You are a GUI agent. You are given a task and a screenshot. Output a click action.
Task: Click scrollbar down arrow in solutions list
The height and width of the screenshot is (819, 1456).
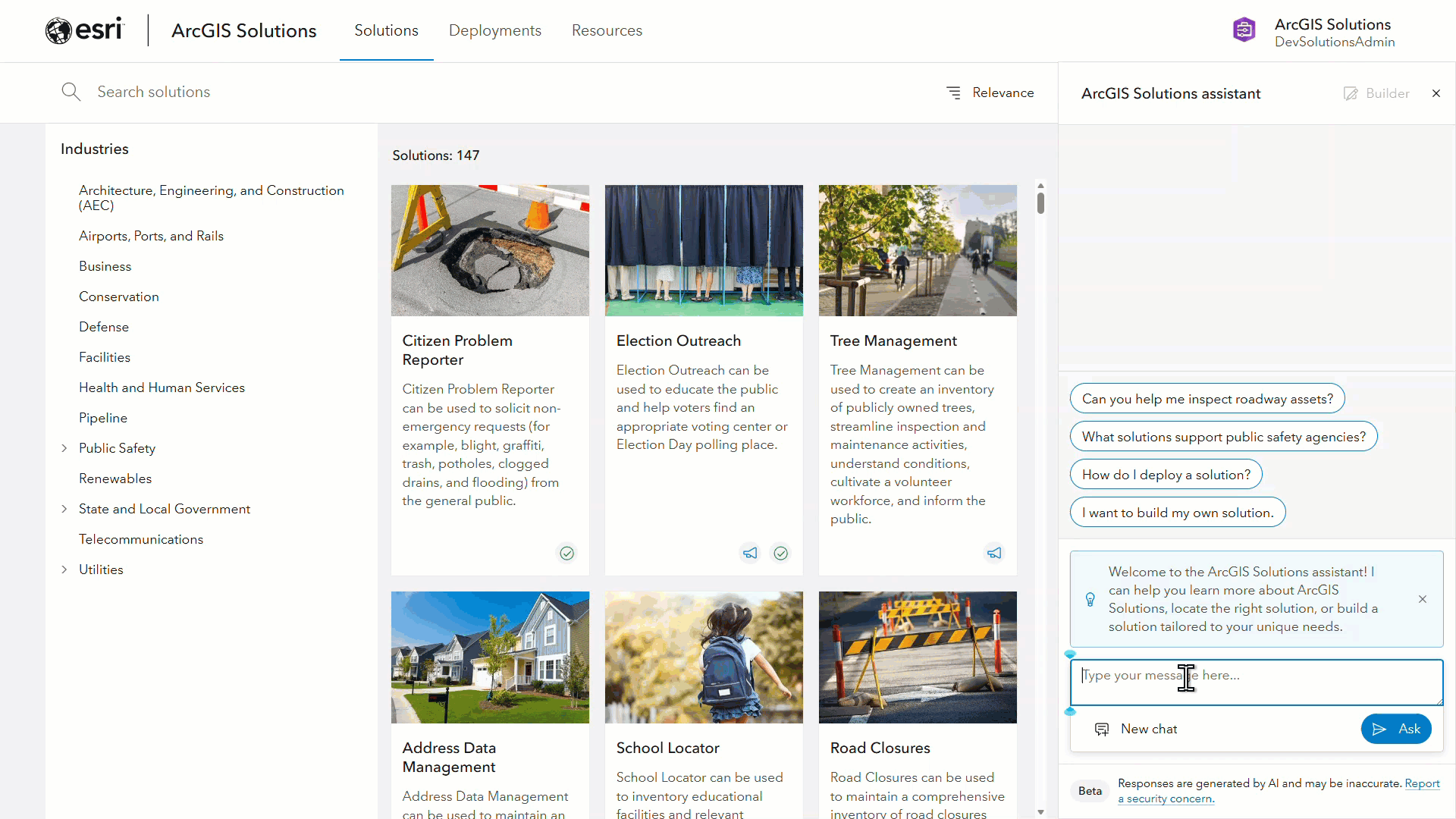(1040, 812)
